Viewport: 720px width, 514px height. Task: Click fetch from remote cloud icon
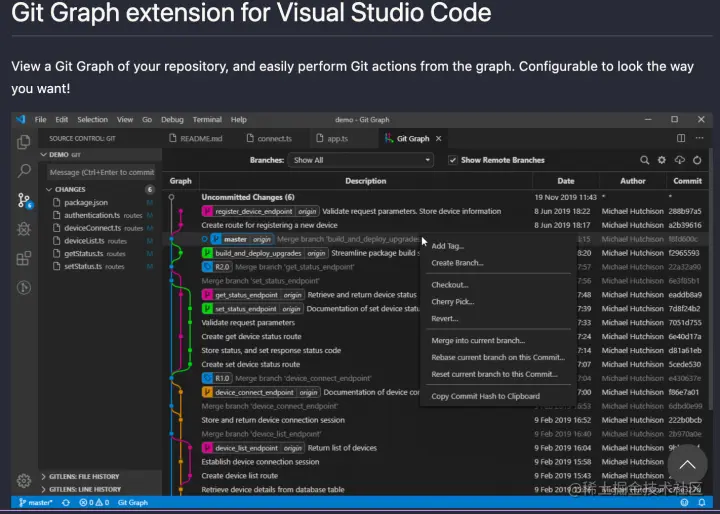coord(680,160)
